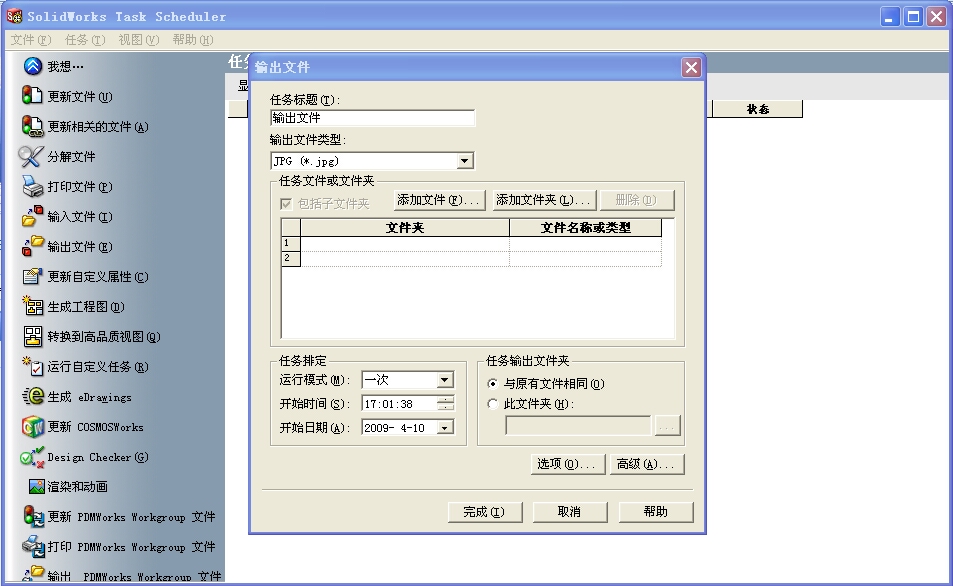The height and width of the screenshot is (586, 953).
Task: Close the SolidWorks Task Scheduler window
Action: pyautogui.click(x=937, y=16)
